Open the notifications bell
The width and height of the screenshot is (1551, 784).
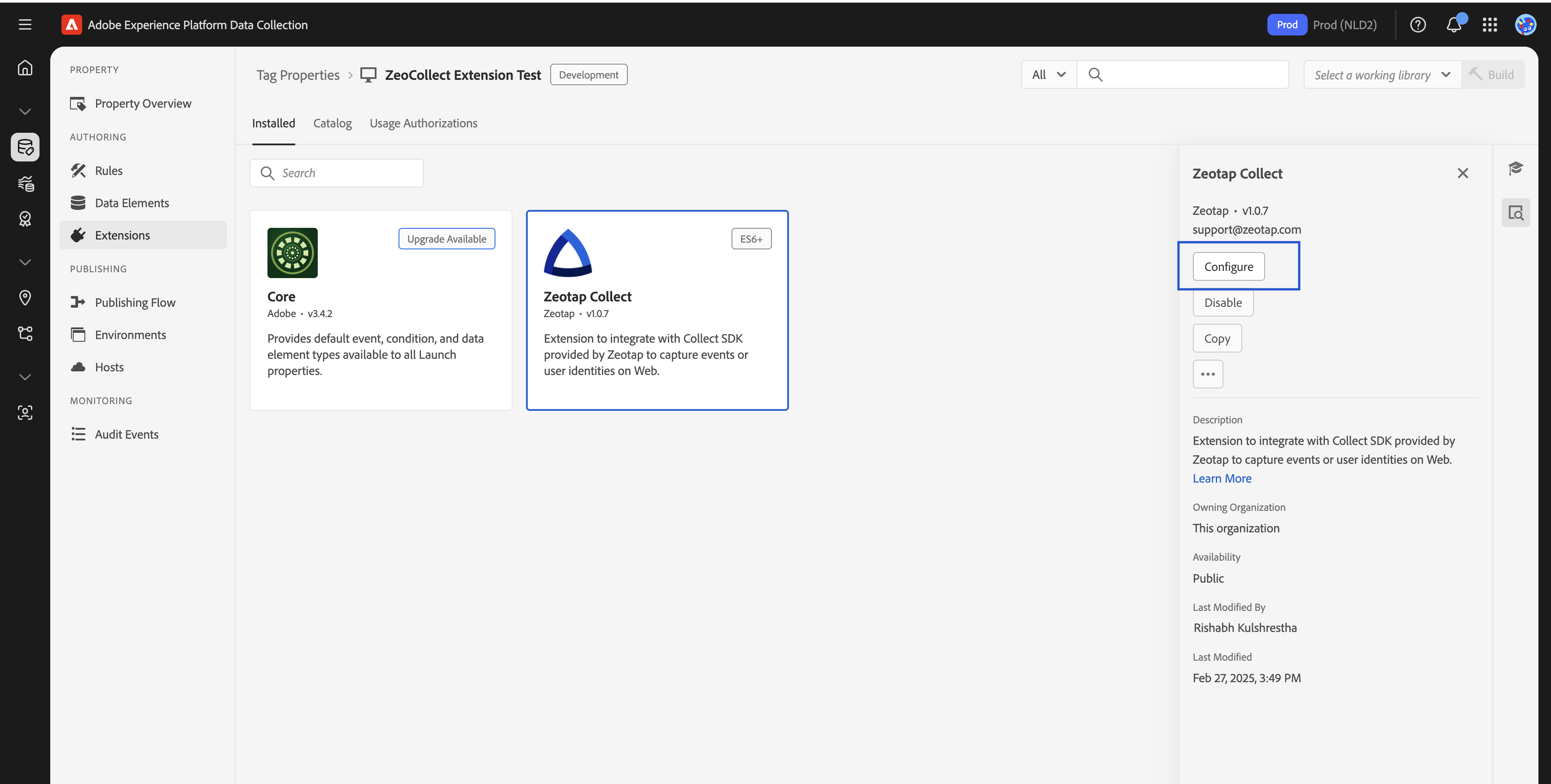coord(1454,25)
